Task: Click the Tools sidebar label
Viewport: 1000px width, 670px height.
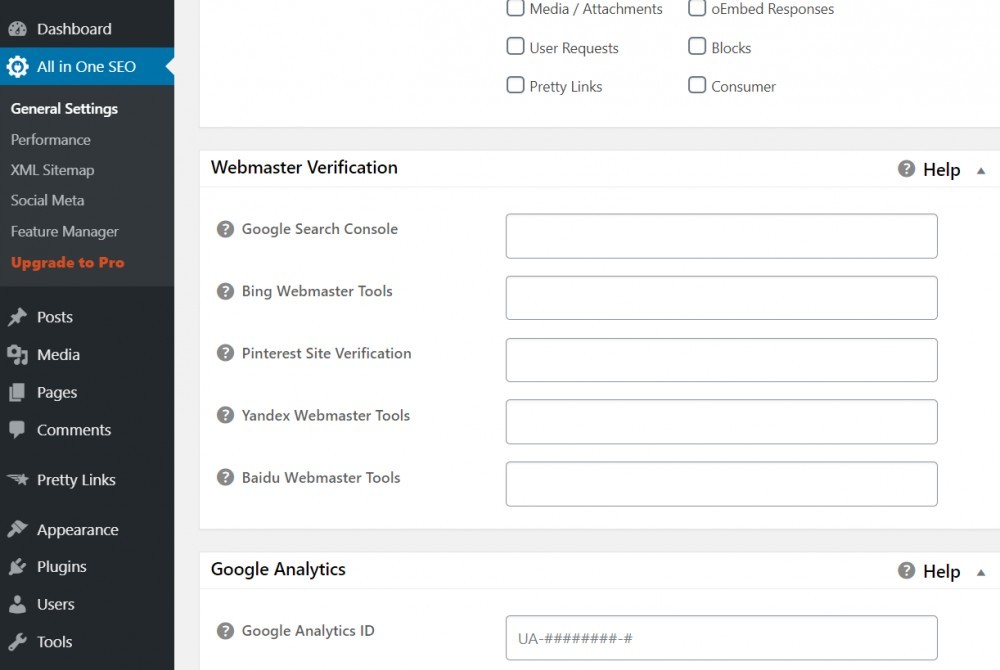Action: [x=54, y=642]
